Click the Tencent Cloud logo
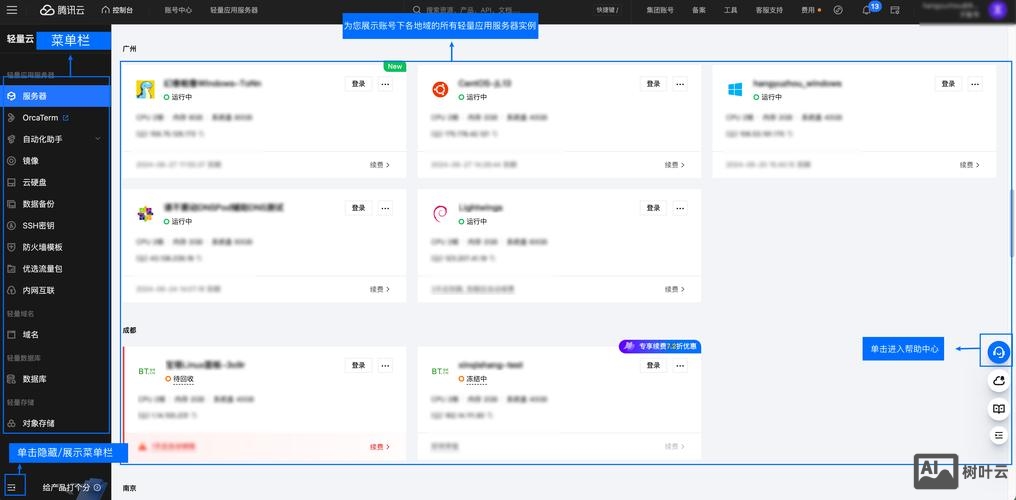 click(x=60, y=10)
